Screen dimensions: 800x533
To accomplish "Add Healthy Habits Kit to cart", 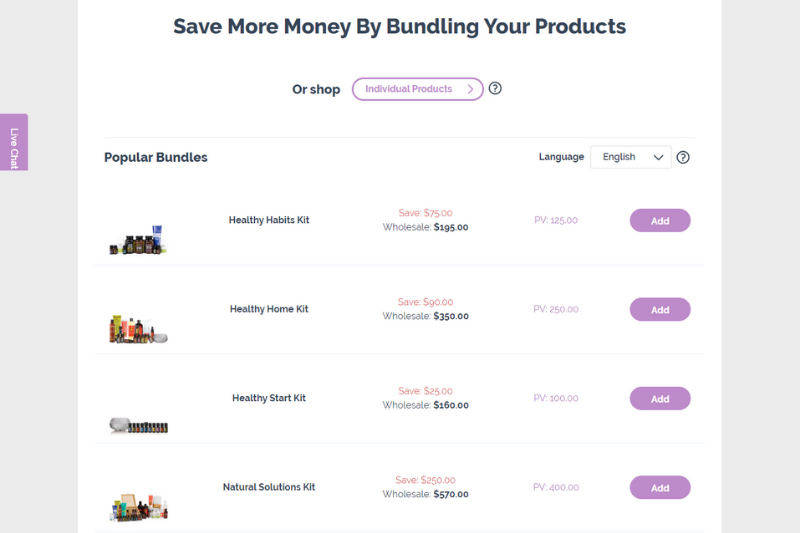I will (x=660, y=221).
